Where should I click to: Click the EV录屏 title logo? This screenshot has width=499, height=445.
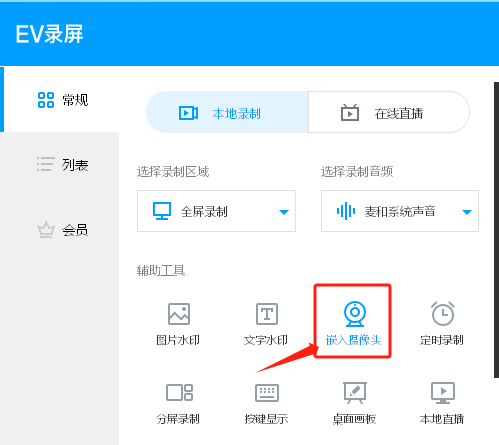point(49,34)
